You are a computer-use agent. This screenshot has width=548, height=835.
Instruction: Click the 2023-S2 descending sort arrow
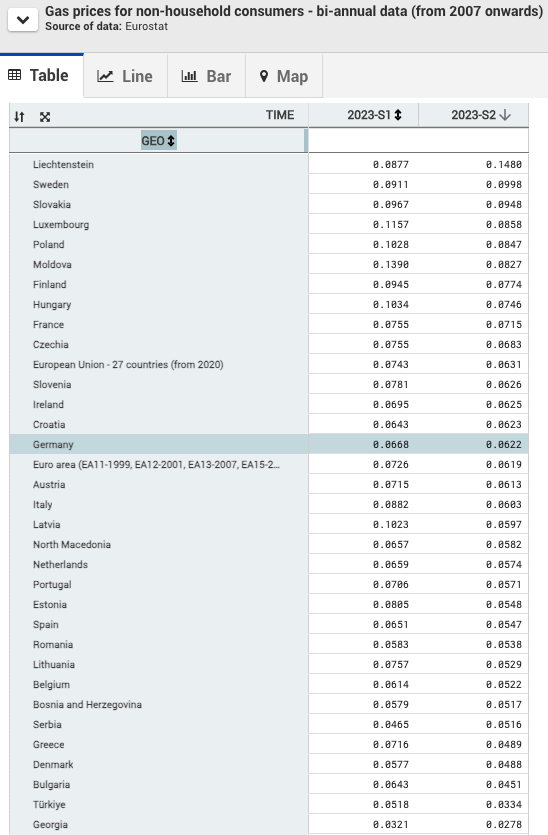pos(505,115)
